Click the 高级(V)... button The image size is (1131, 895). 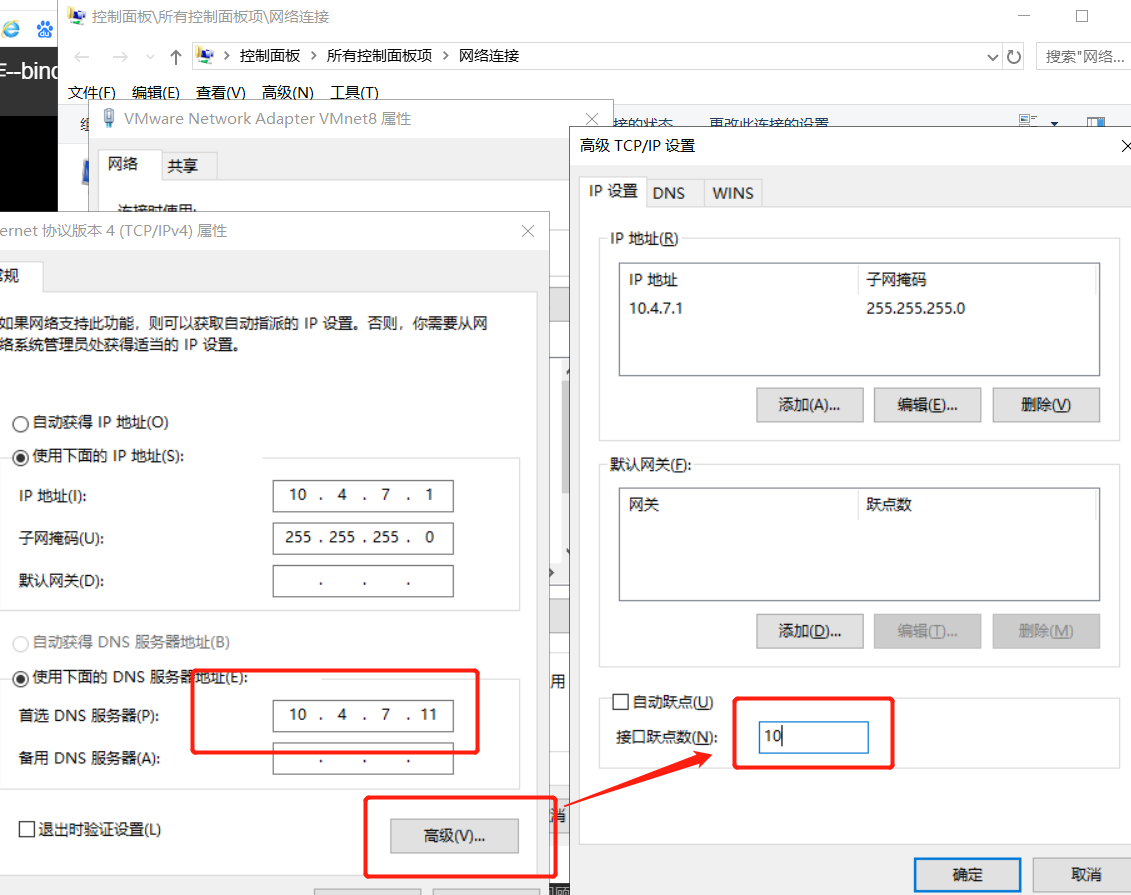coord(454,836)
